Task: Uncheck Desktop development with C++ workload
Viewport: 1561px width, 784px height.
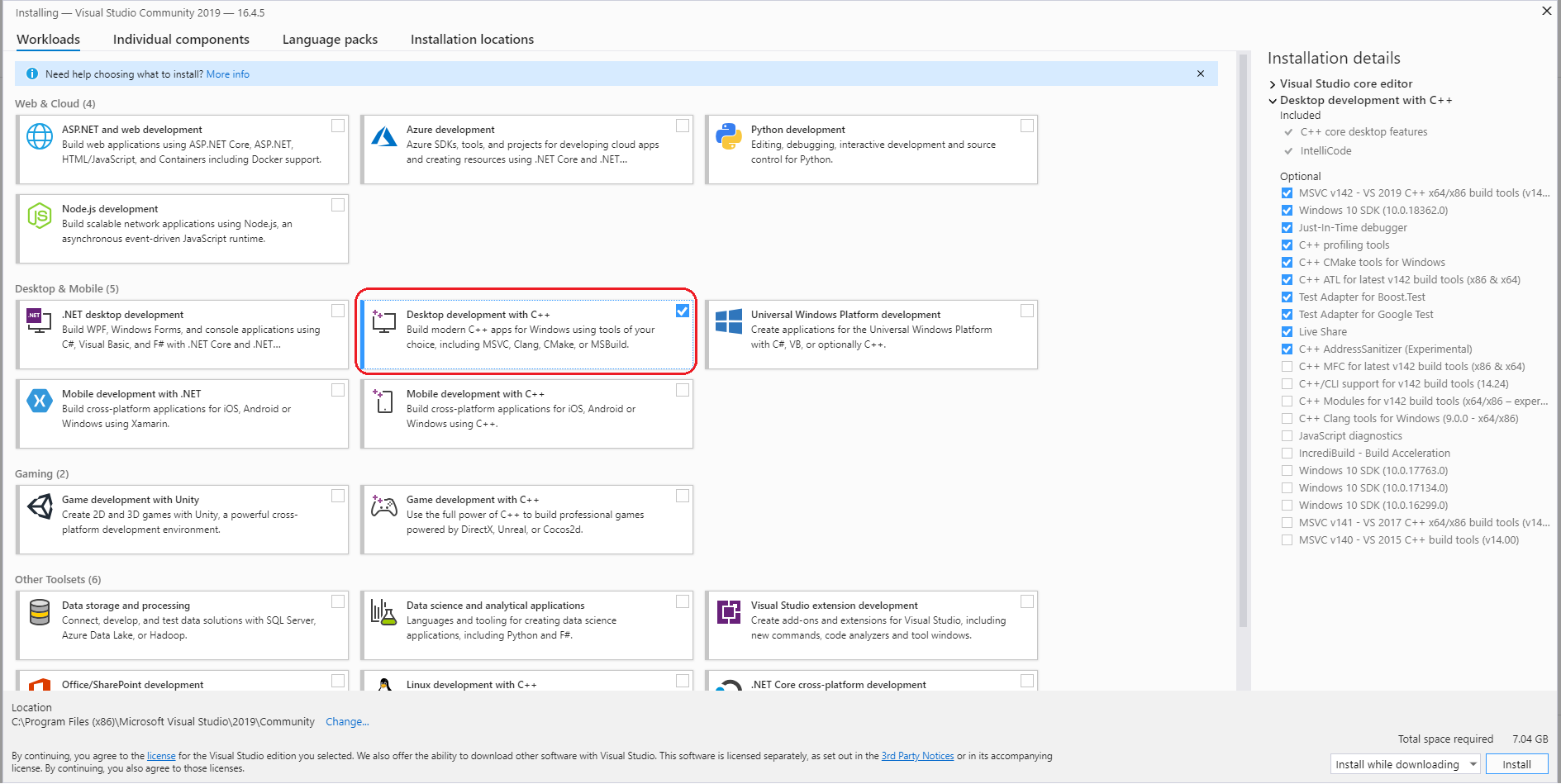Action: 683,311
